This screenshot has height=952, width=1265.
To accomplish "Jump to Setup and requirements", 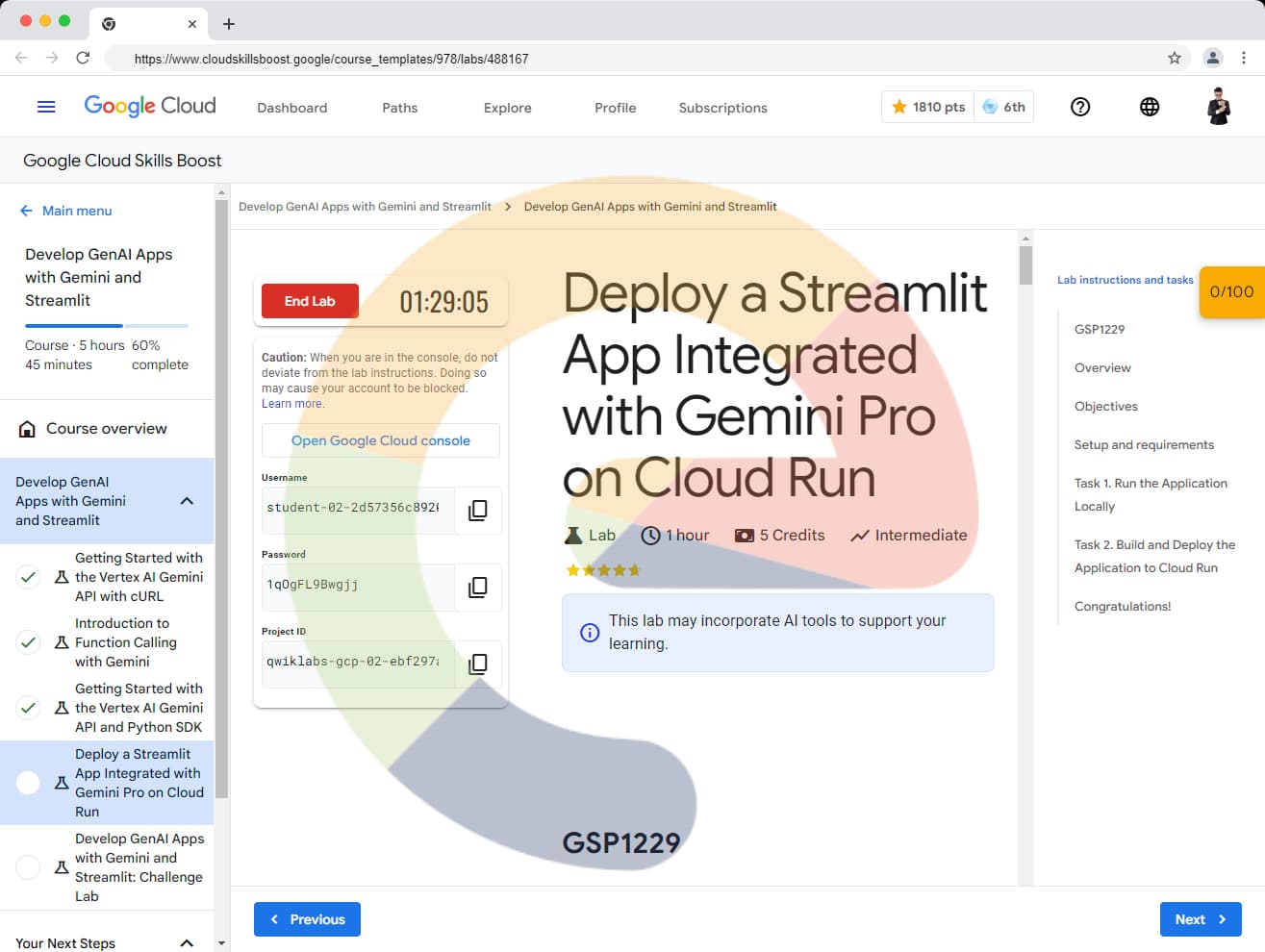I will point(1144,445).
